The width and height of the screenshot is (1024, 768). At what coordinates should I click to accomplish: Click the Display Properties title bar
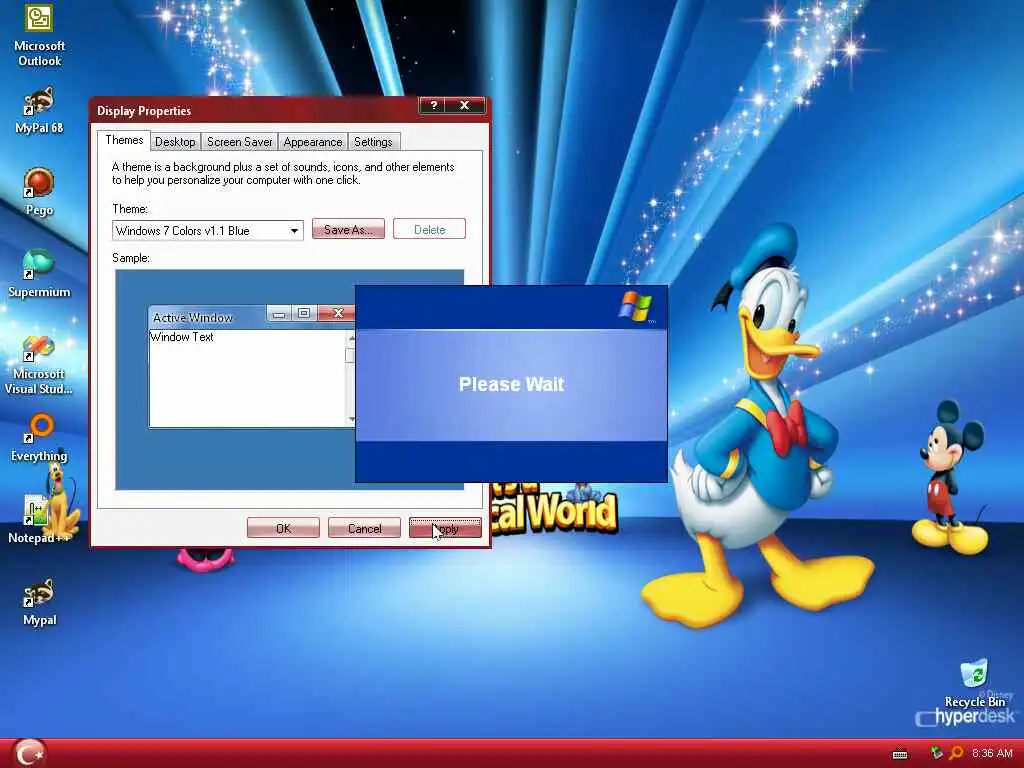[x=255, y=110]
